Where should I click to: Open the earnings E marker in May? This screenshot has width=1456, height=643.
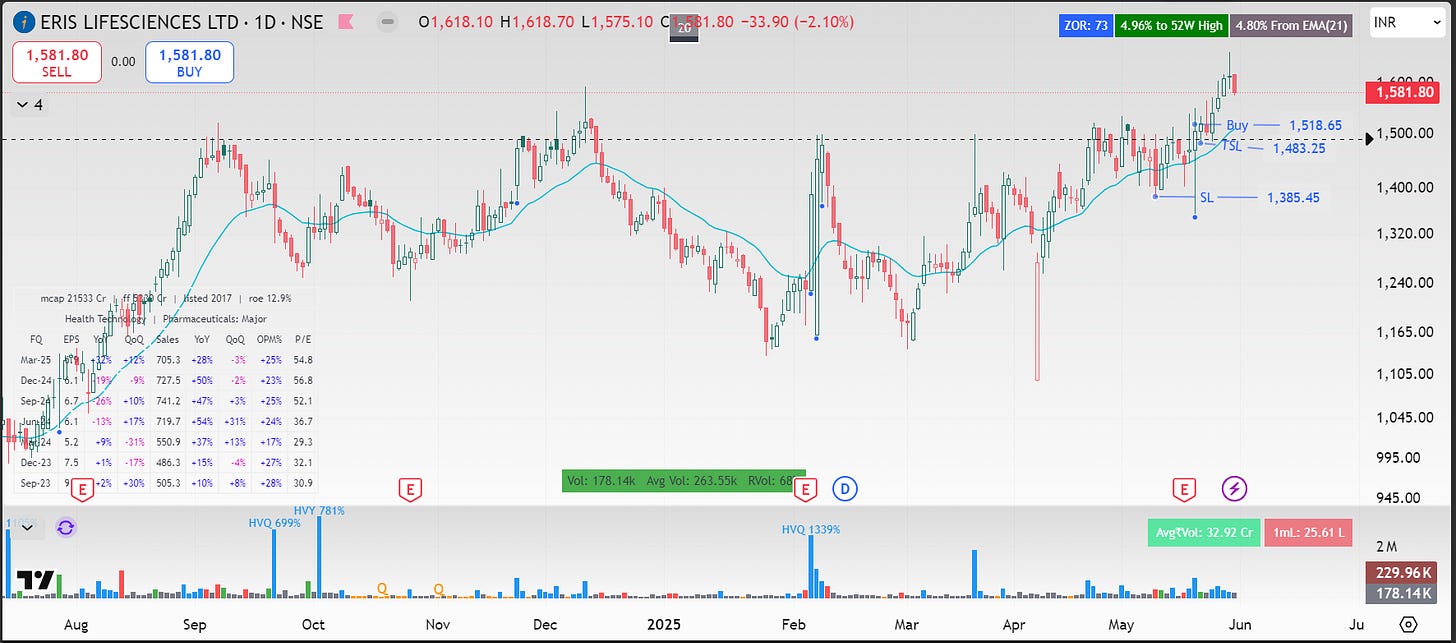pyautogui.click(x=1184, y=488)
